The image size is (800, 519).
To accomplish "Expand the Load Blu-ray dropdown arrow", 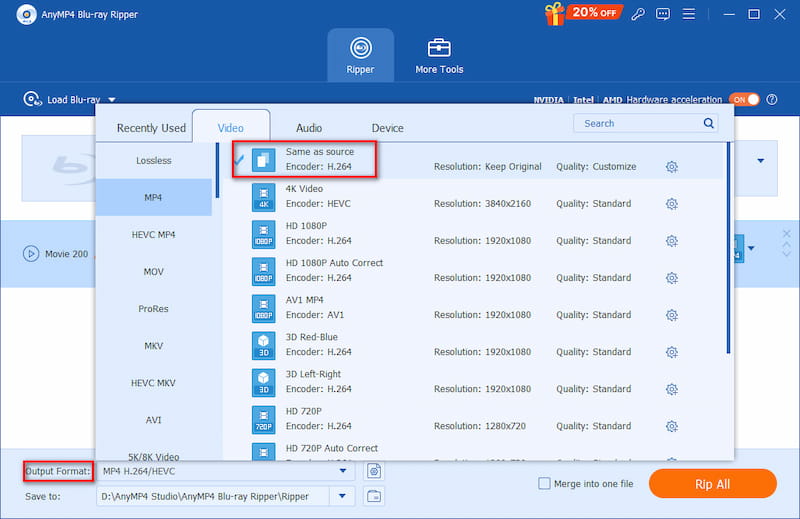I will pyautogui.click(x=112, y=100).
